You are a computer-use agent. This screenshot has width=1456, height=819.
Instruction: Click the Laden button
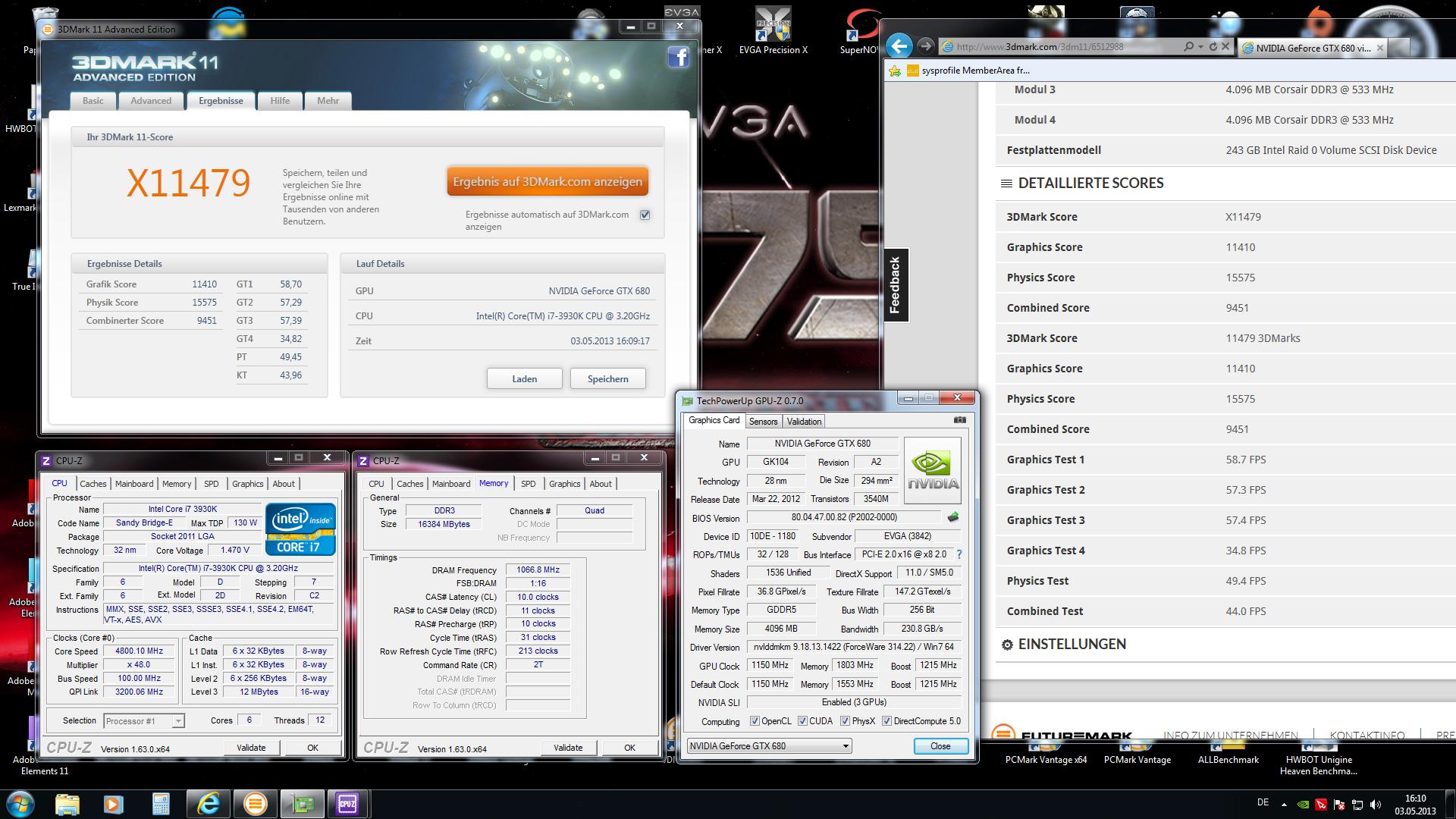[x=525, y=378]
